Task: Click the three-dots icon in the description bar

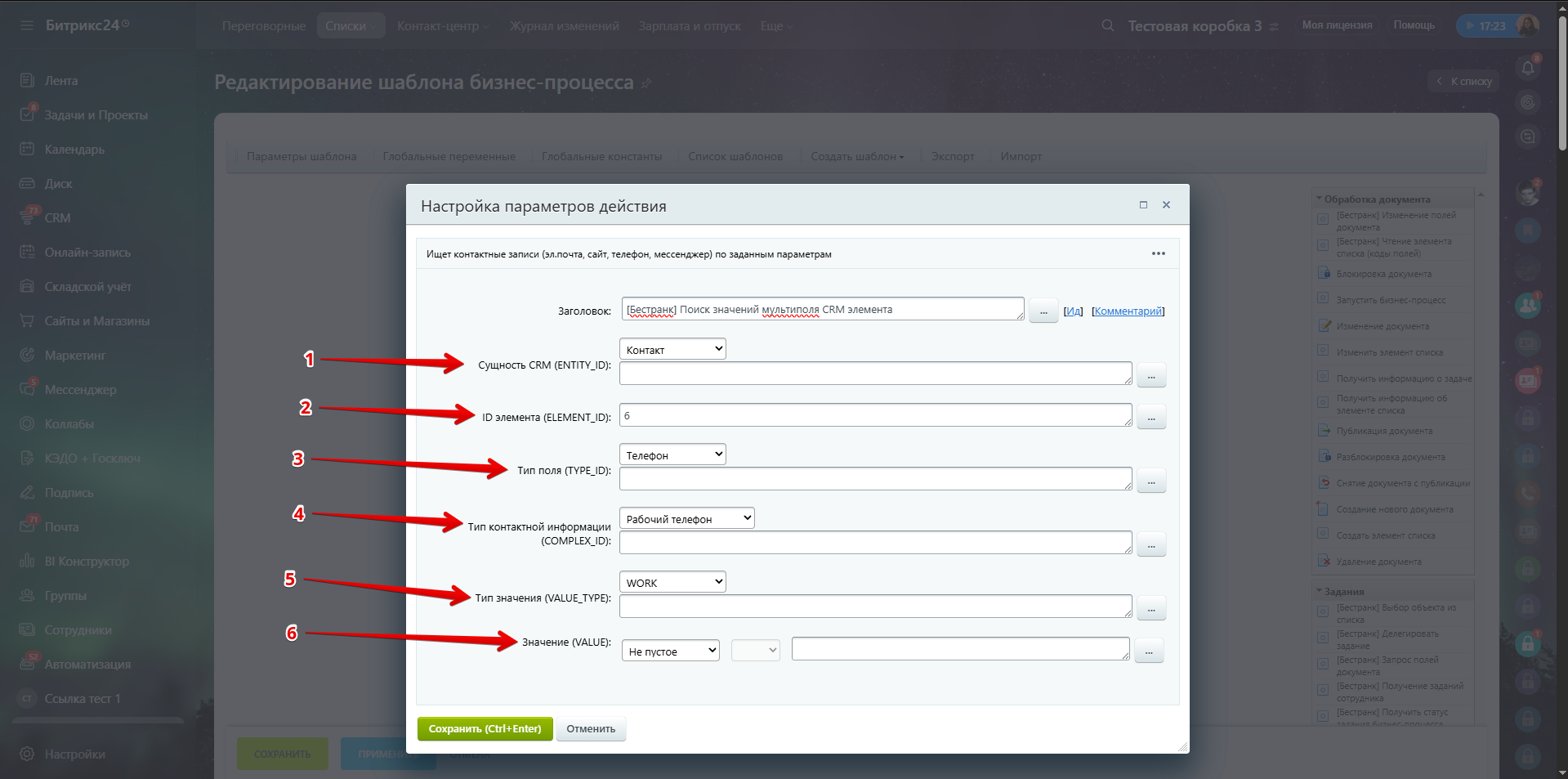Action: coord(1158,253)
